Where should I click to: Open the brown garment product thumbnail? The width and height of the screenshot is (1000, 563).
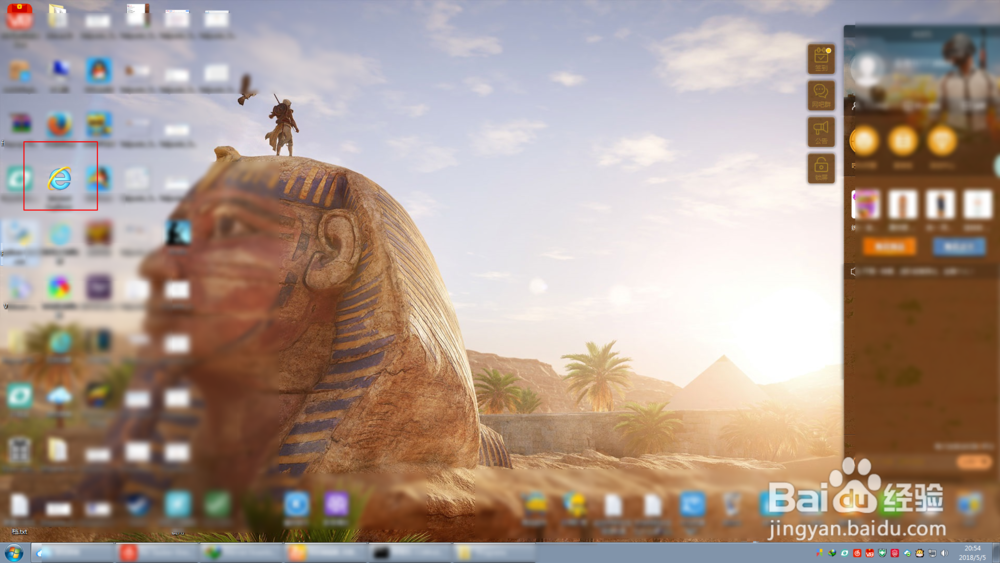[902, 205]
